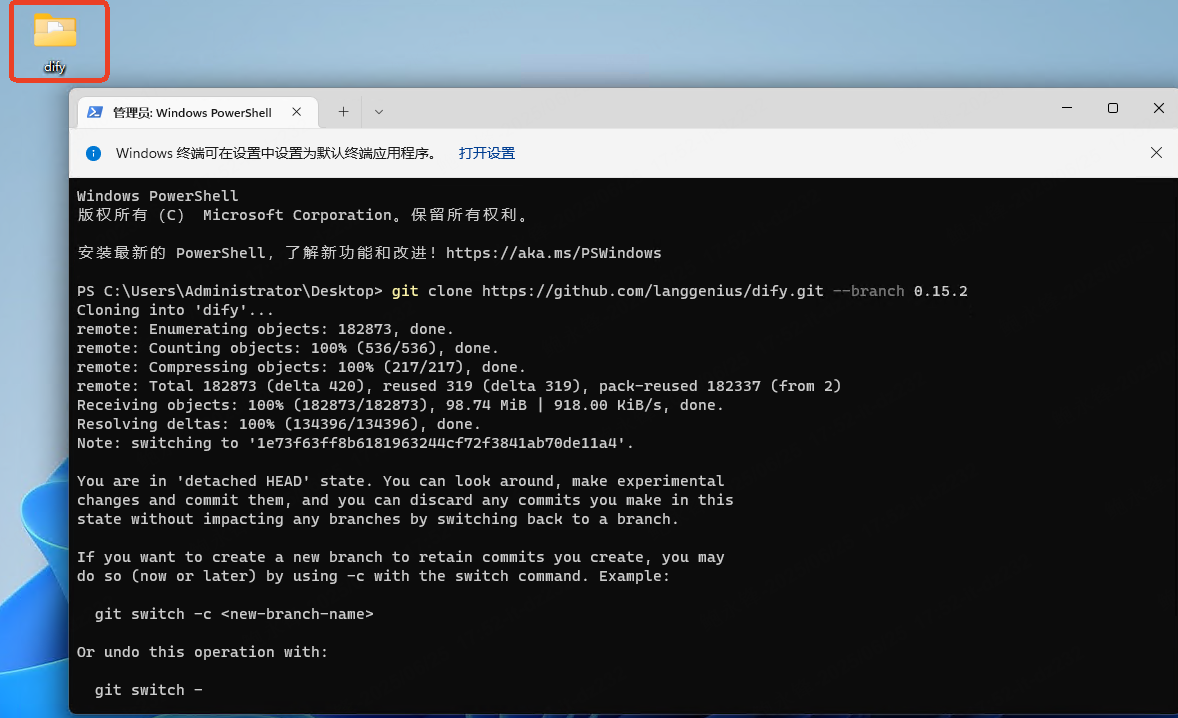
Task: Close the Windows PowerShell tab
Action: [x=297, y=112]
